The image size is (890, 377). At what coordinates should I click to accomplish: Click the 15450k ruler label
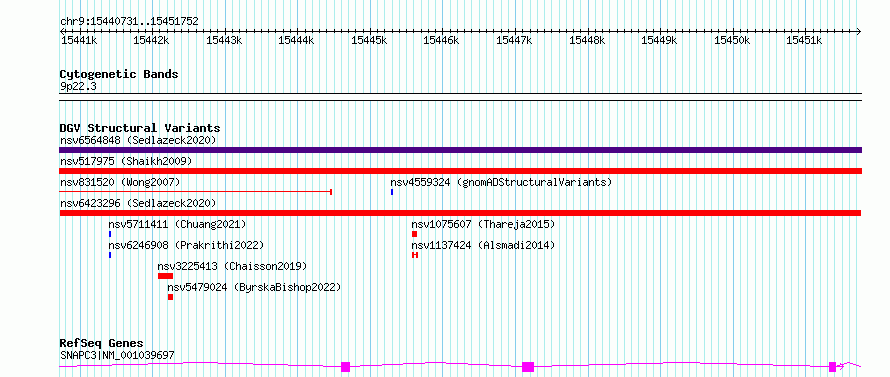(732, 40)
